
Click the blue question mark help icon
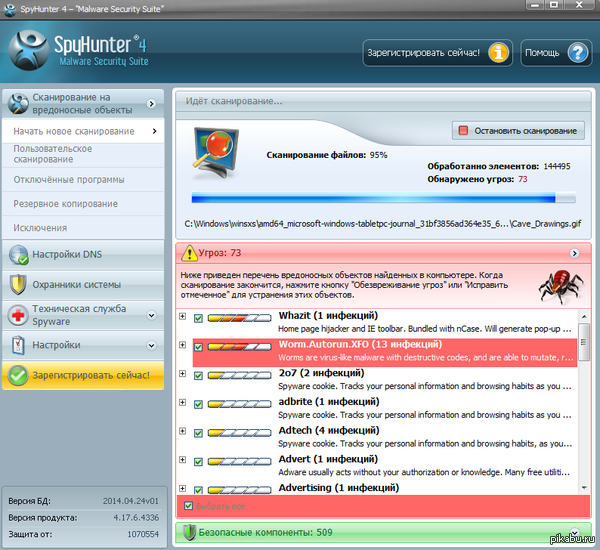point(577,53)
